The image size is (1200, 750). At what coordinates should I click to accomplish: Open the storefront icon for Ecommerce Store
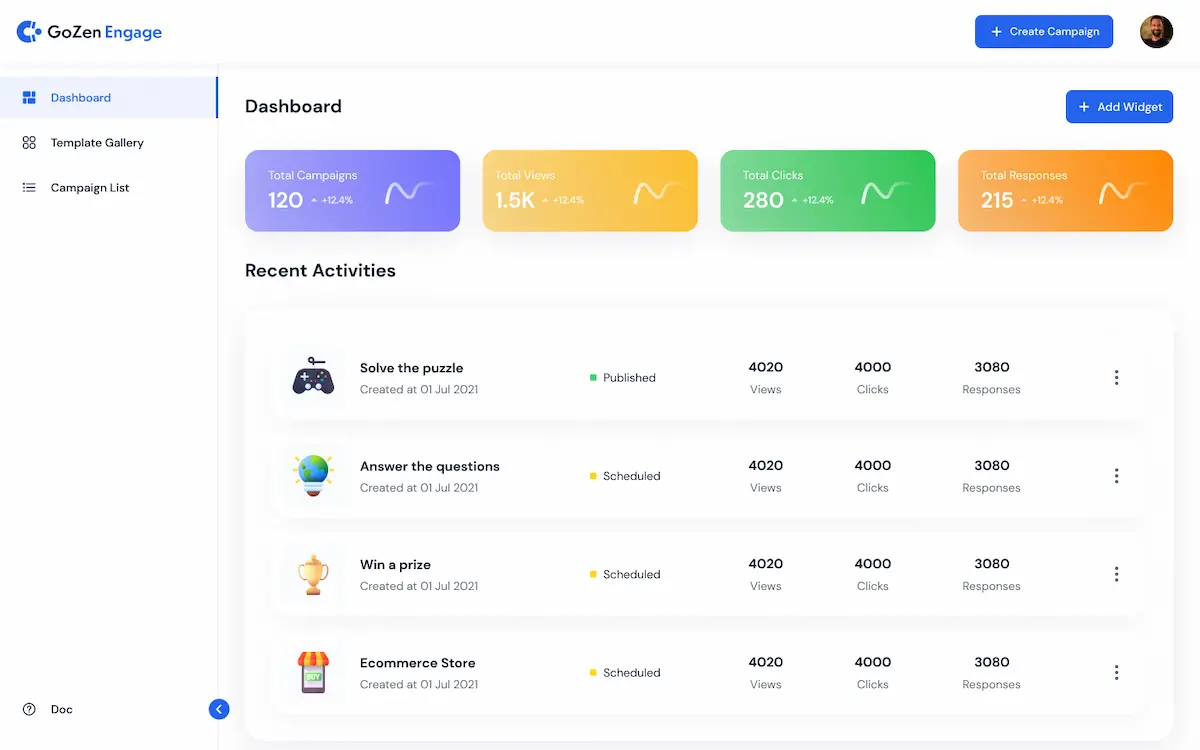(313, 672)
